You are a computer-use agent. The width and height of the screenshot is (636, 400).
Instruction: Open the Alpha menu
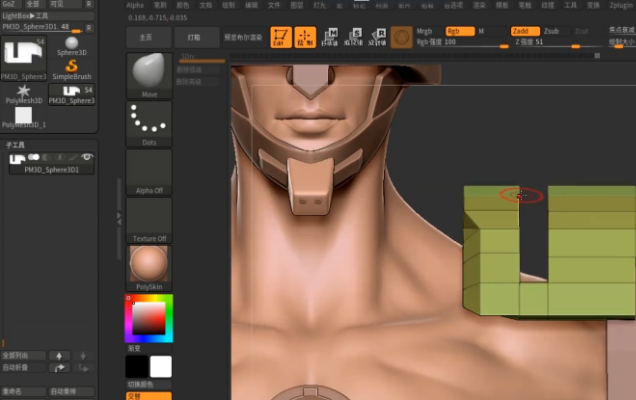click(135, 5)
